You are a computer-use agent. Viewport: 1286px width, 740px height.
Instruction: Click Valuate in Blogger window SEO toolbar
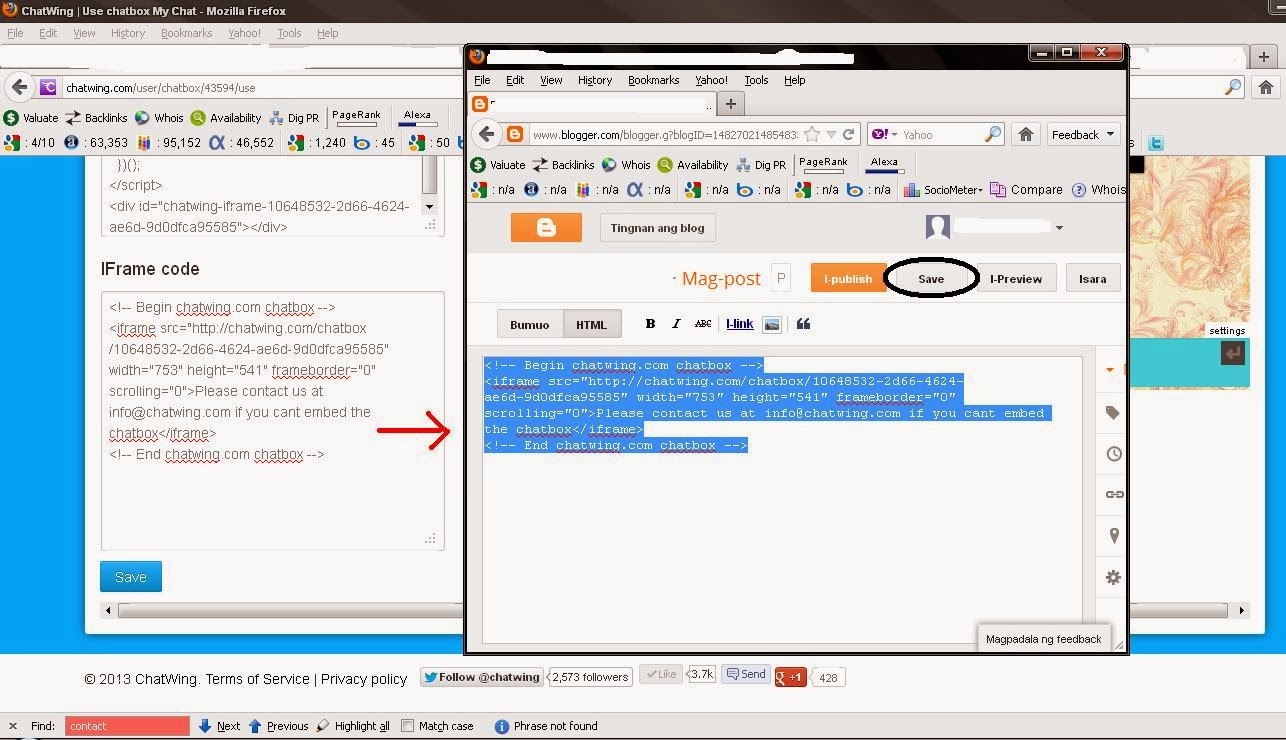[x=498, y=165]
